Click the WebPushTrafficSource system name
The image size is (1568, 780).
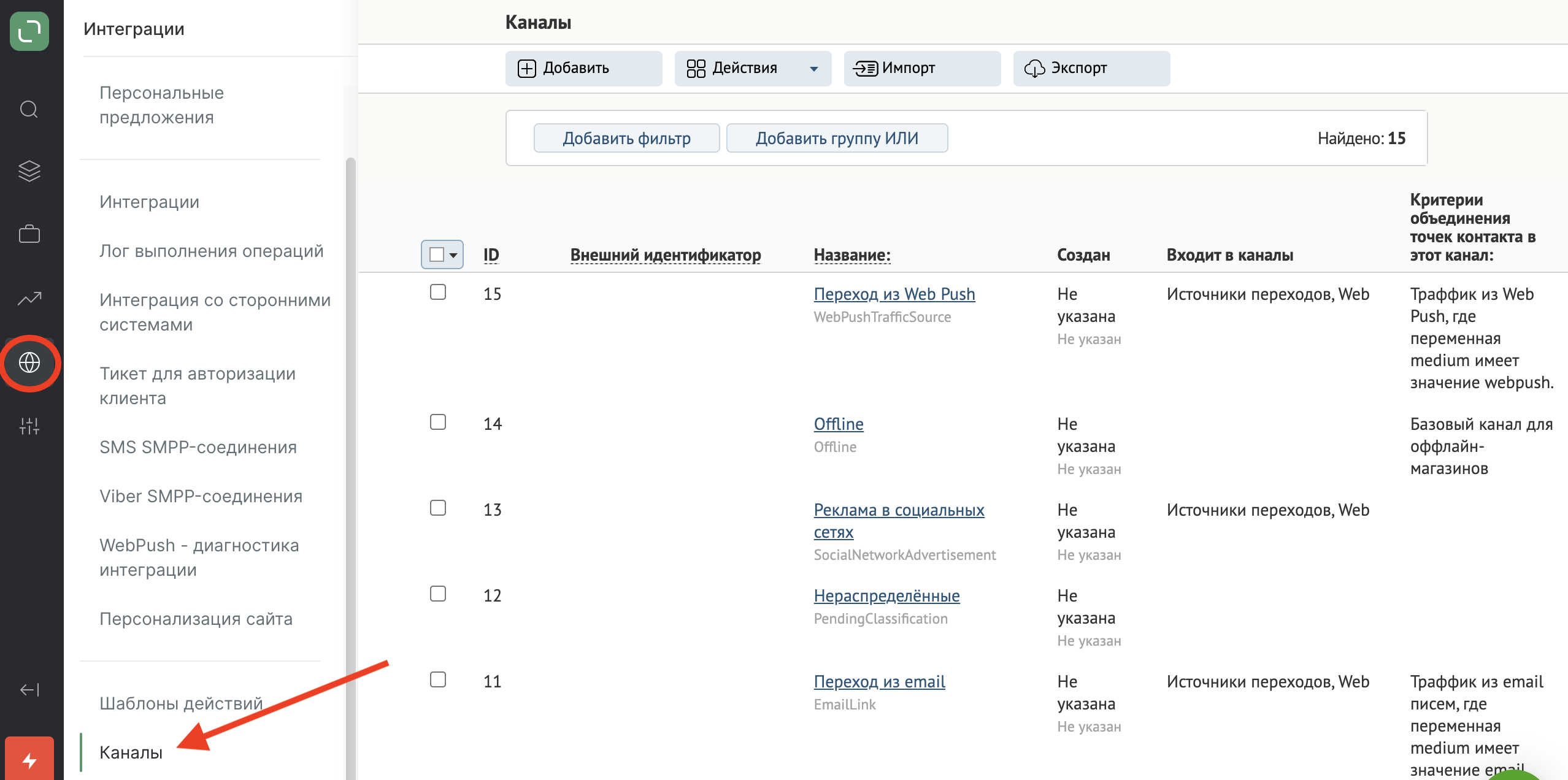click(882, 317)
